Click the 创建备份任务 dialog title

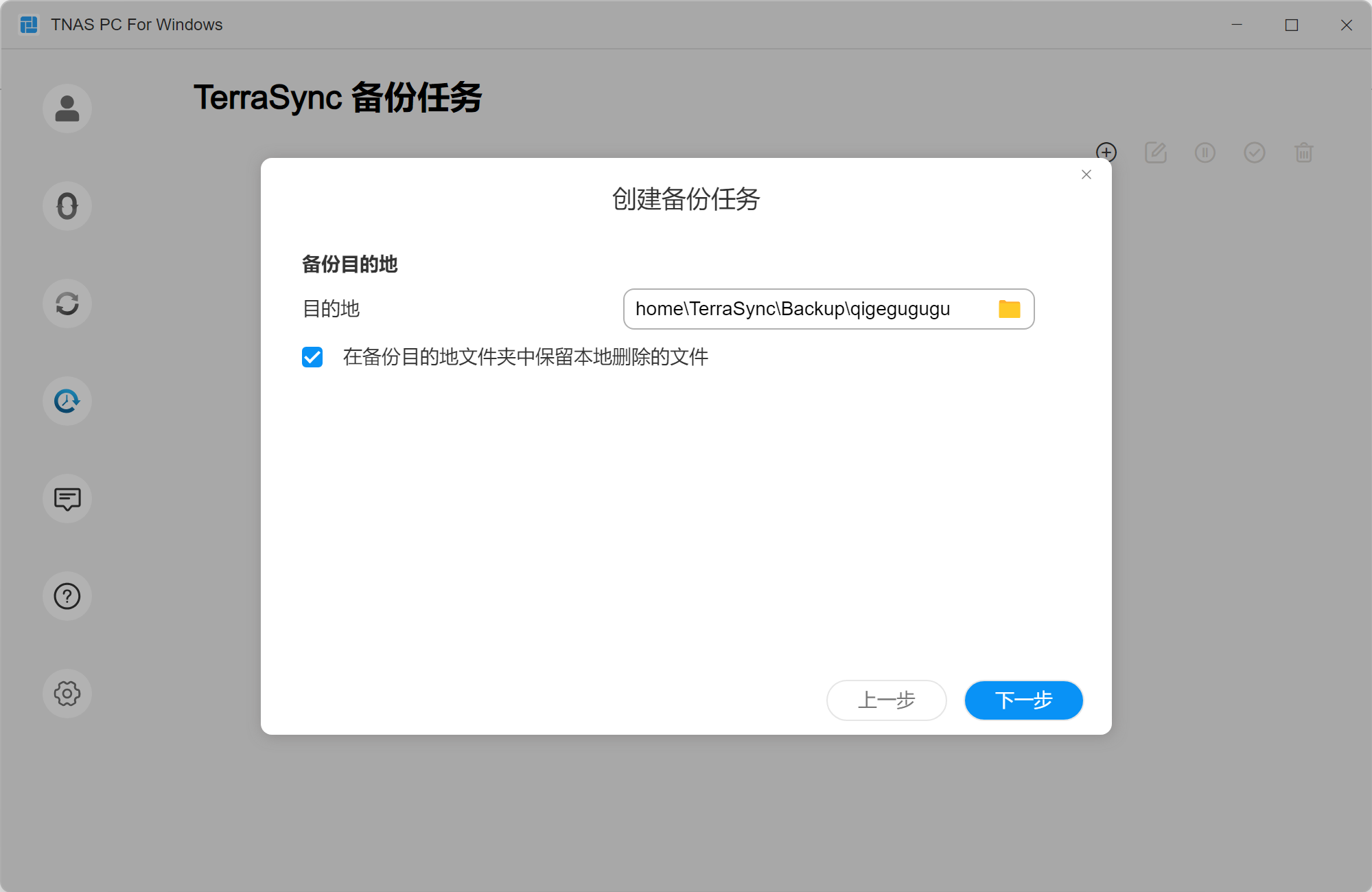(686, 199)
